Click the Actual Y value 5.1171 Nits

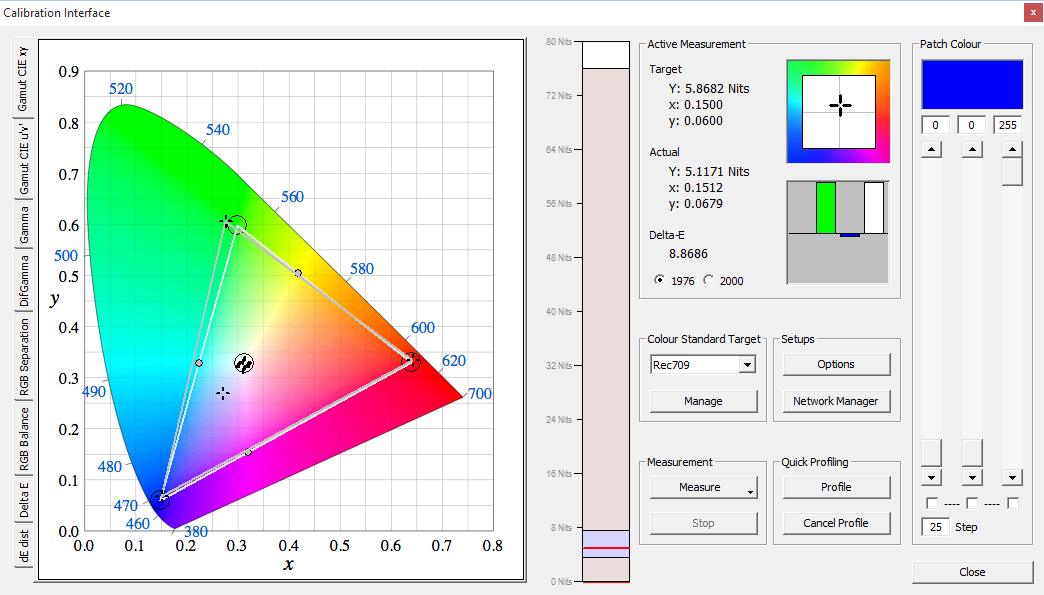pyautogui.click(x=709, y=172)
